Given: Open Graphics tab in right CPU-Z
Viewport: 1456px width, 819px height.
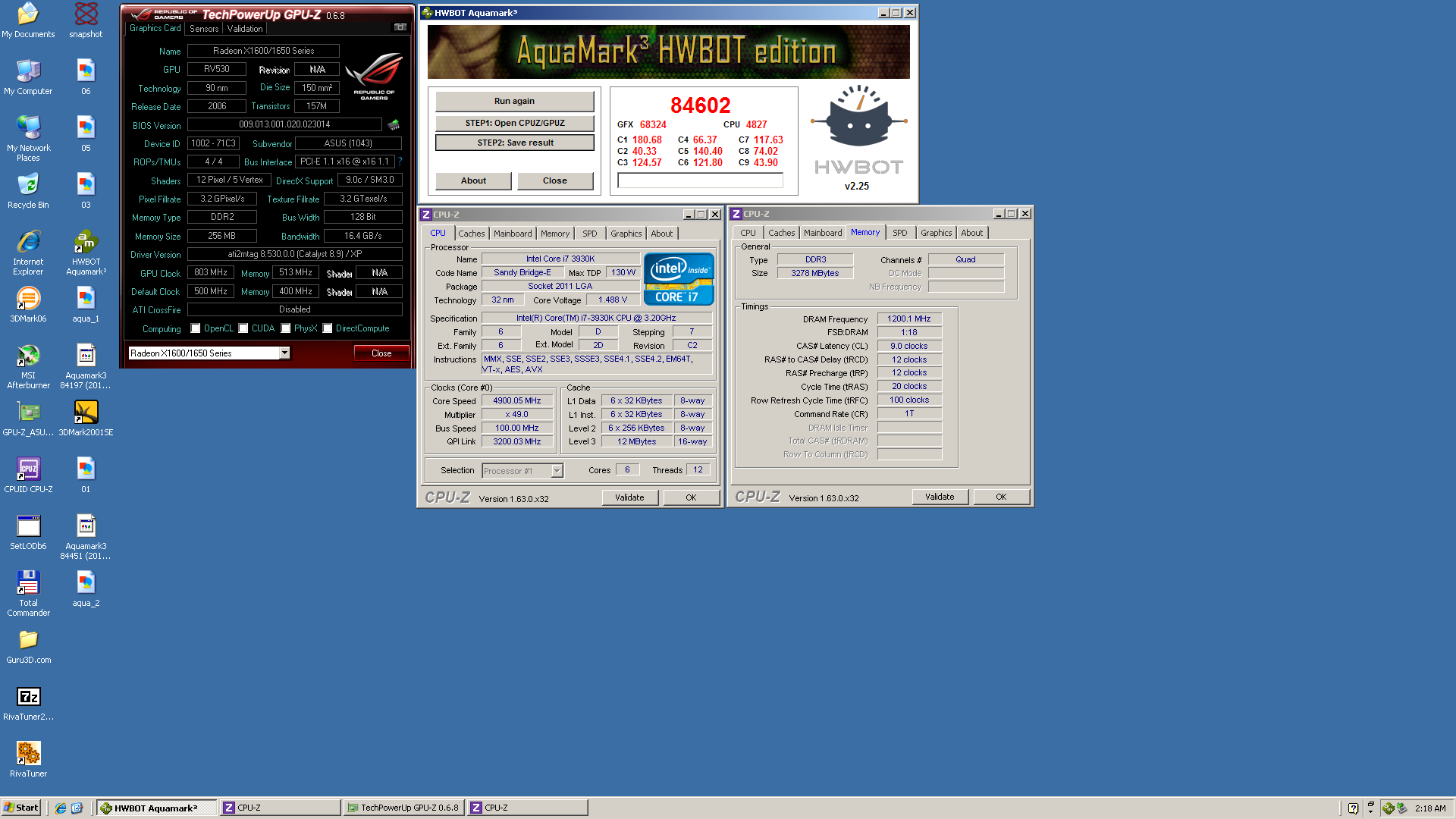Looking at the screenshot, I should [x=936, y=233].
